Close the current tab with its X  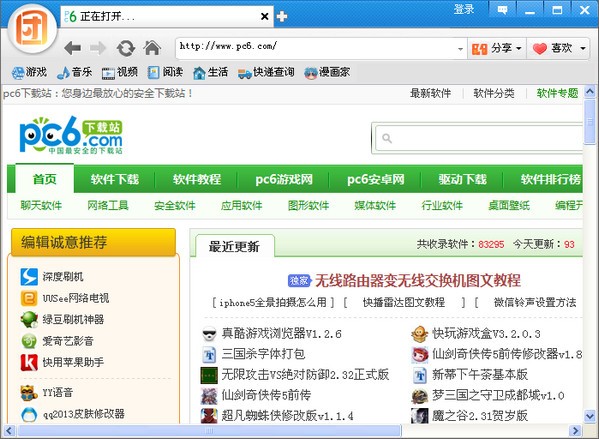pyautogui.click(x=264, y=16)
